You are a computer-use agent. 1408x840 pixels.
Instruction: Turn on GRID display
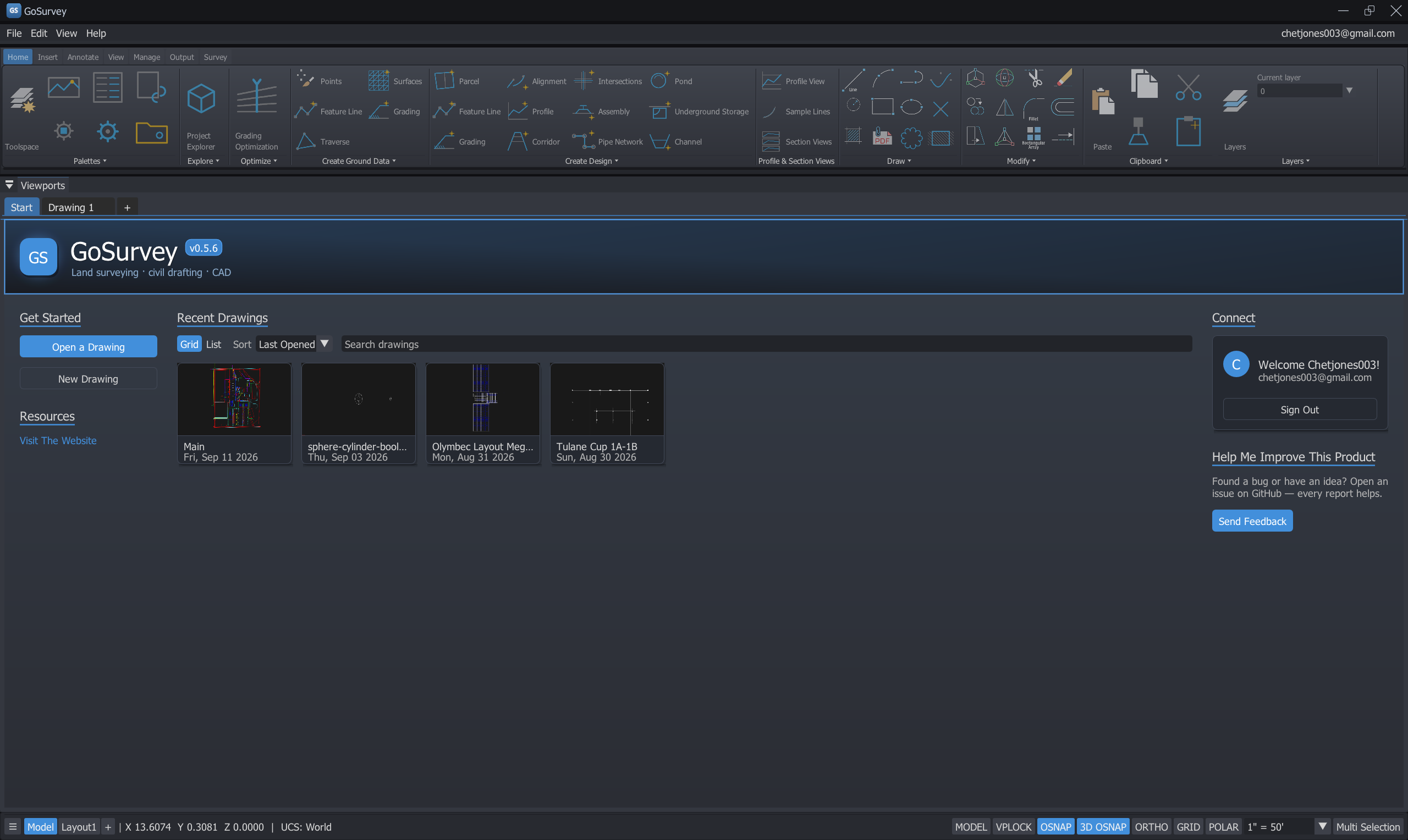(1188, 826)
